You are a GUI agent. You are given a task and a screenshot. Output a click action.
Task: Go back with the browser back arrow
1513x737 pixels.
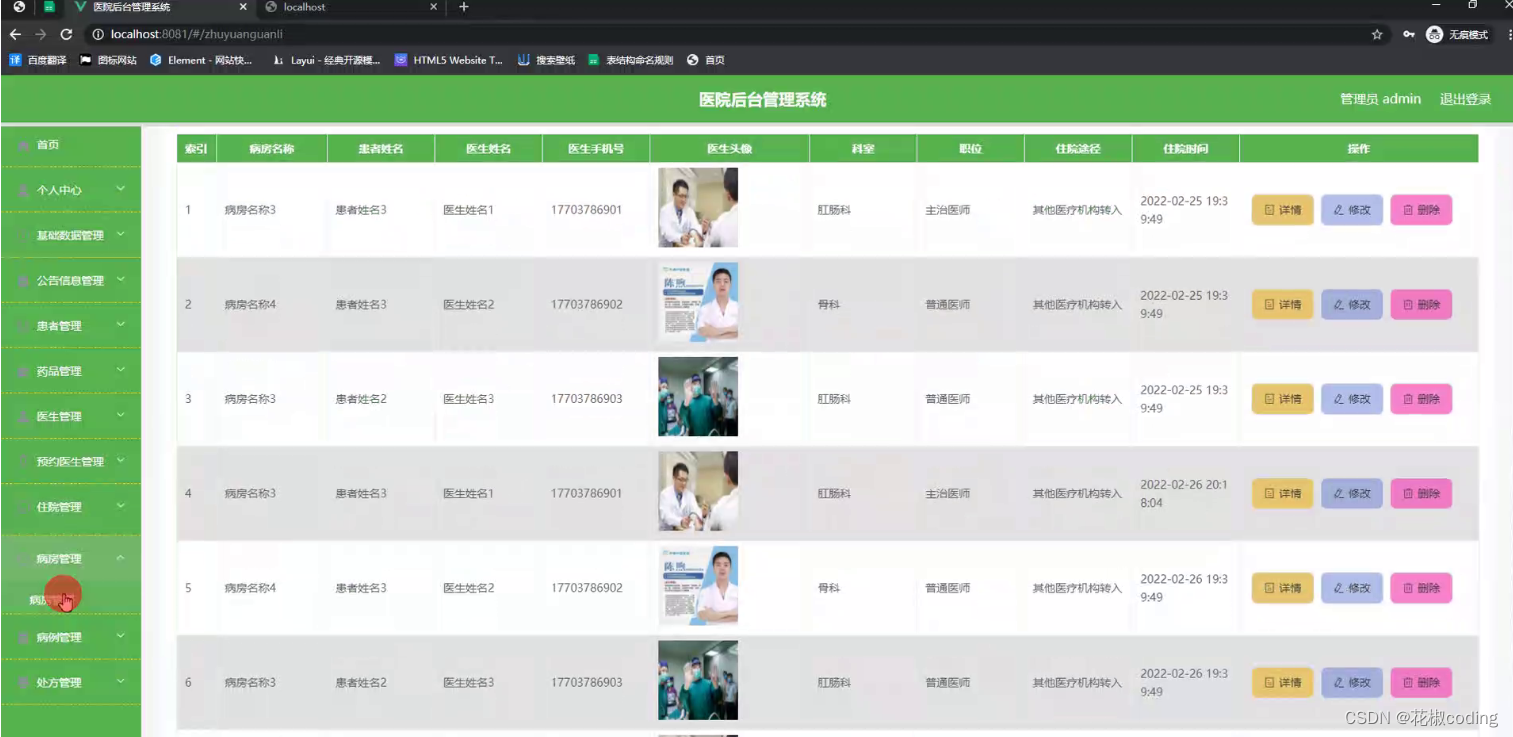pyautogui.click(x=15, y=34)
